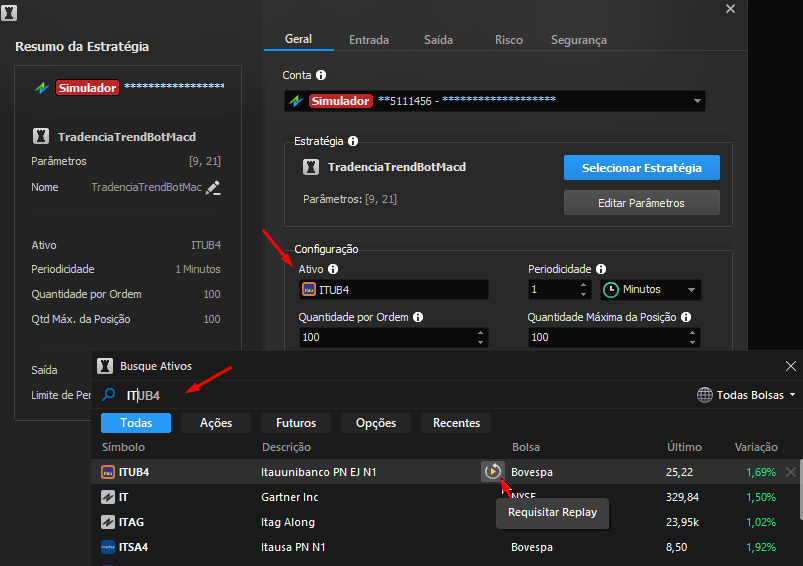This screenshot has height=566, width=803.
Task: Click the ITAG row icon
Action: (x=108, y=522)
